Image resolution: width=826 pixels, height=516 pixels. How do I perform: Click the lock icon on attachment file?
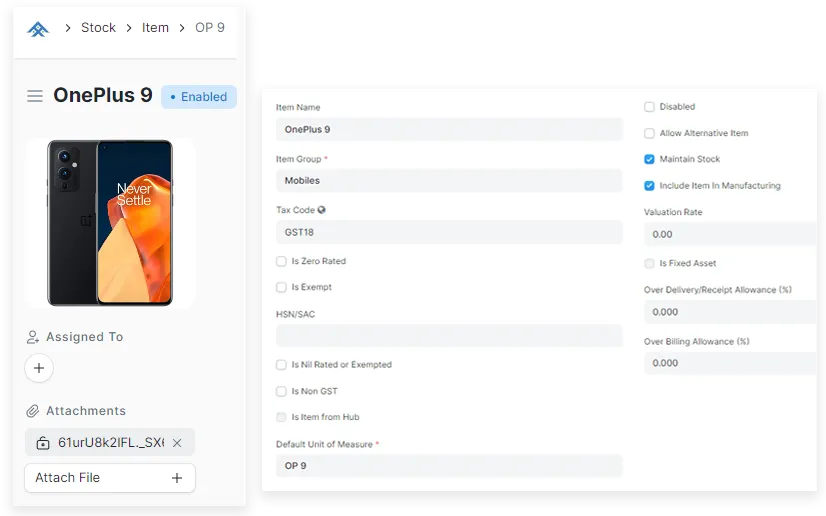pos(43,443)
